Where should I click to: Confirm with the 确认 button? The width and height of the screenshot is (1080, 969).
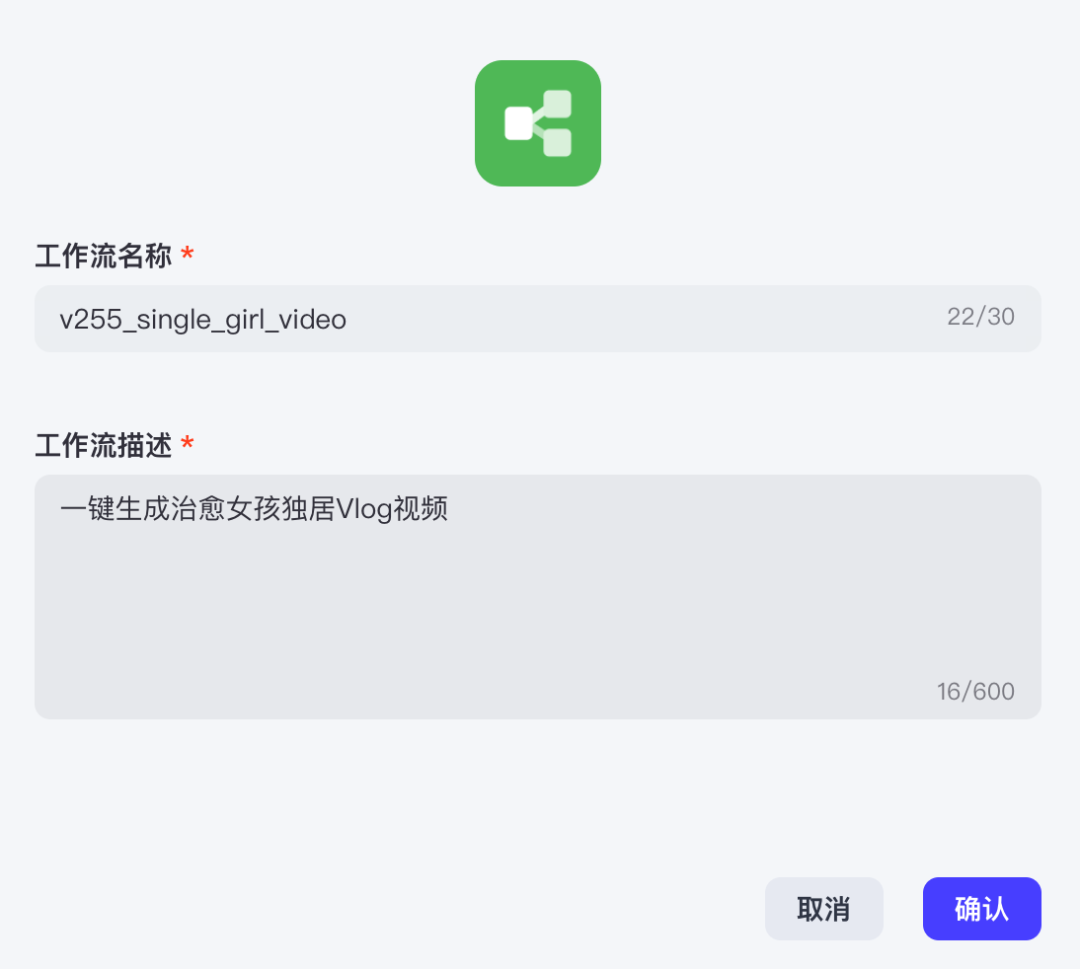coord(982,908)
